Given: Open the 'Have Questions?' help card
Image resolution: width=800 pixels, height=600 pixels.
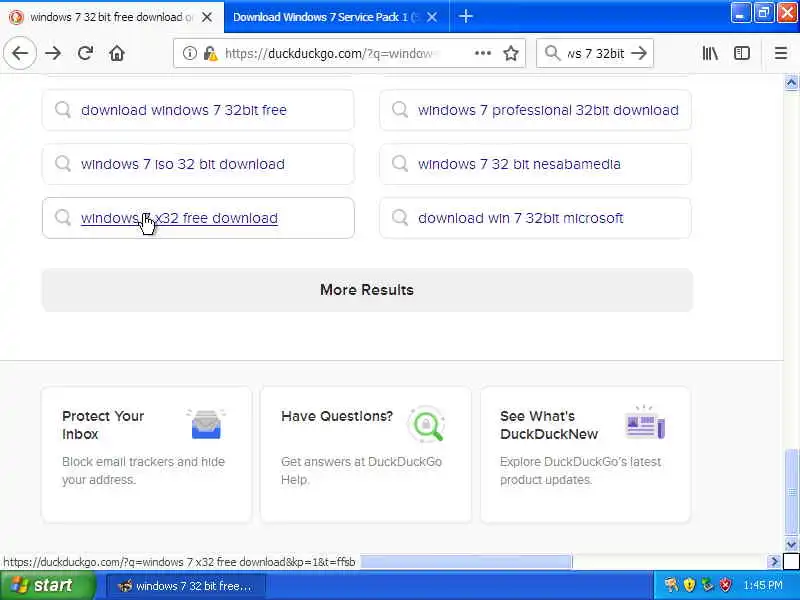Looking at the screenshot, I should (x=366, y=455).
